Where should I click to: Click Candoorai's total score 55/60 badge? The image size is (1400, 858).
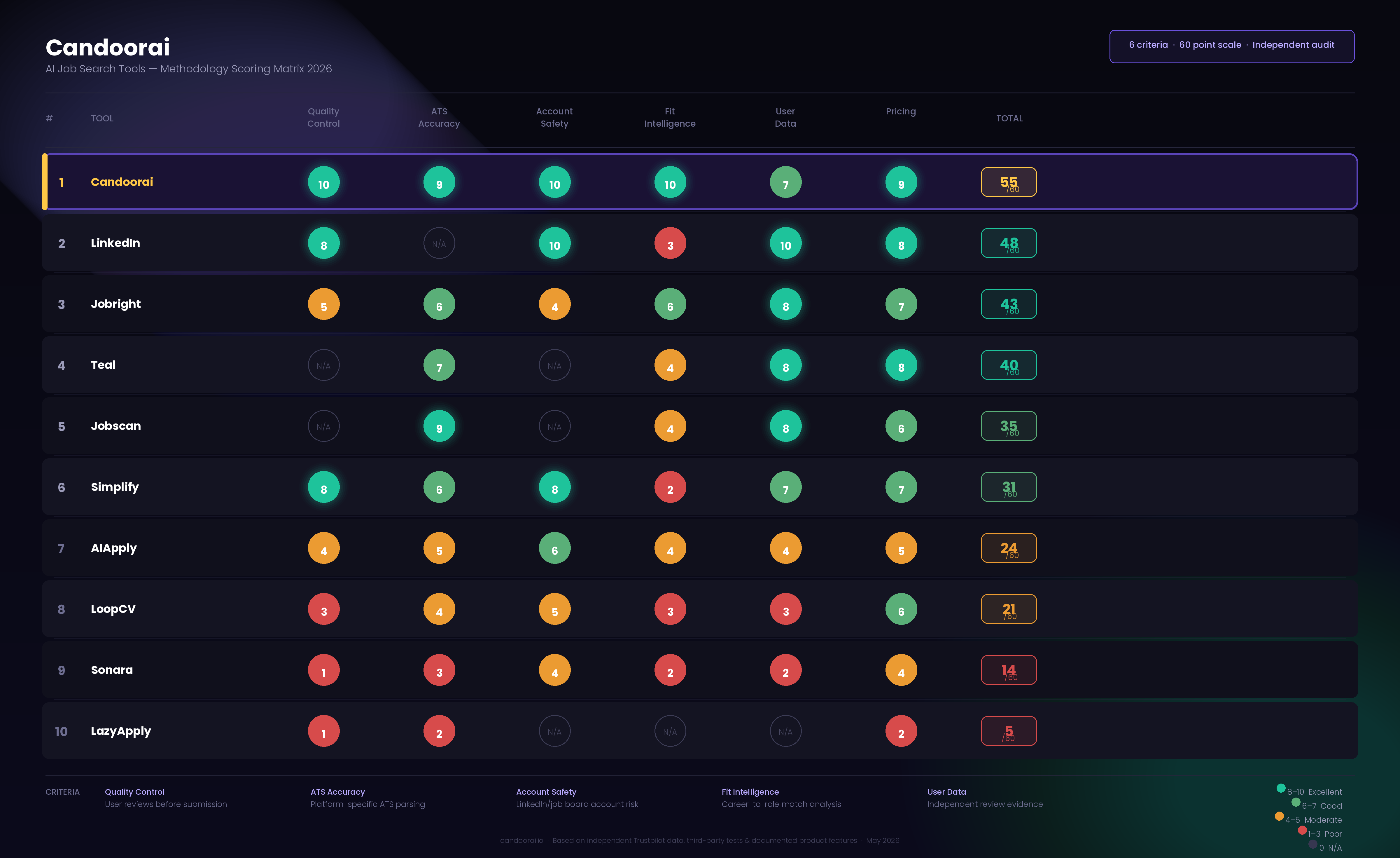(x=1009, y=182)
